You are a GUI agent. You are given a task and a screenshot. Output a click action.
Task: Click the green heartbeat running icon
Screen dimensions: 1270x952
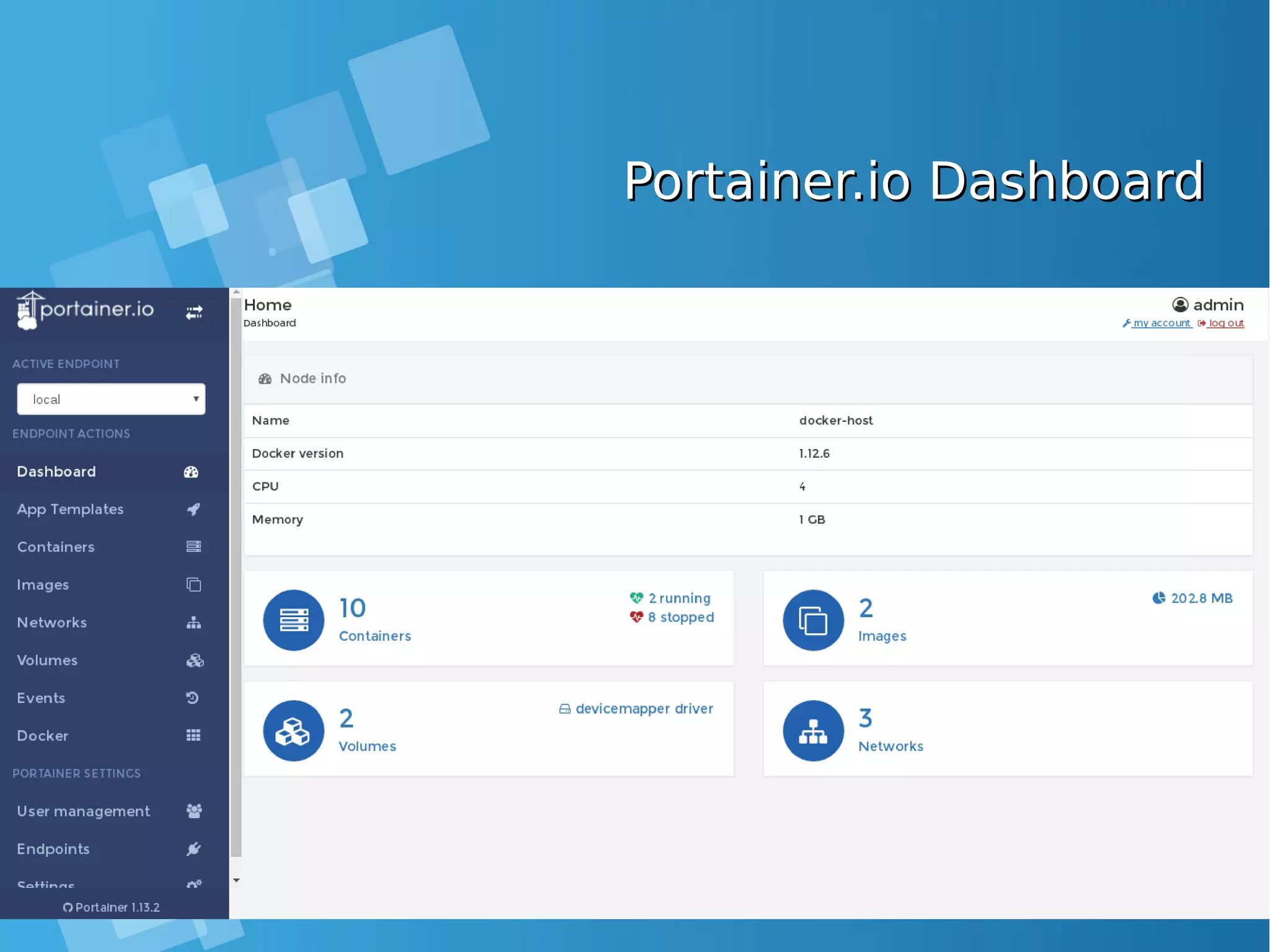point(637,598)
